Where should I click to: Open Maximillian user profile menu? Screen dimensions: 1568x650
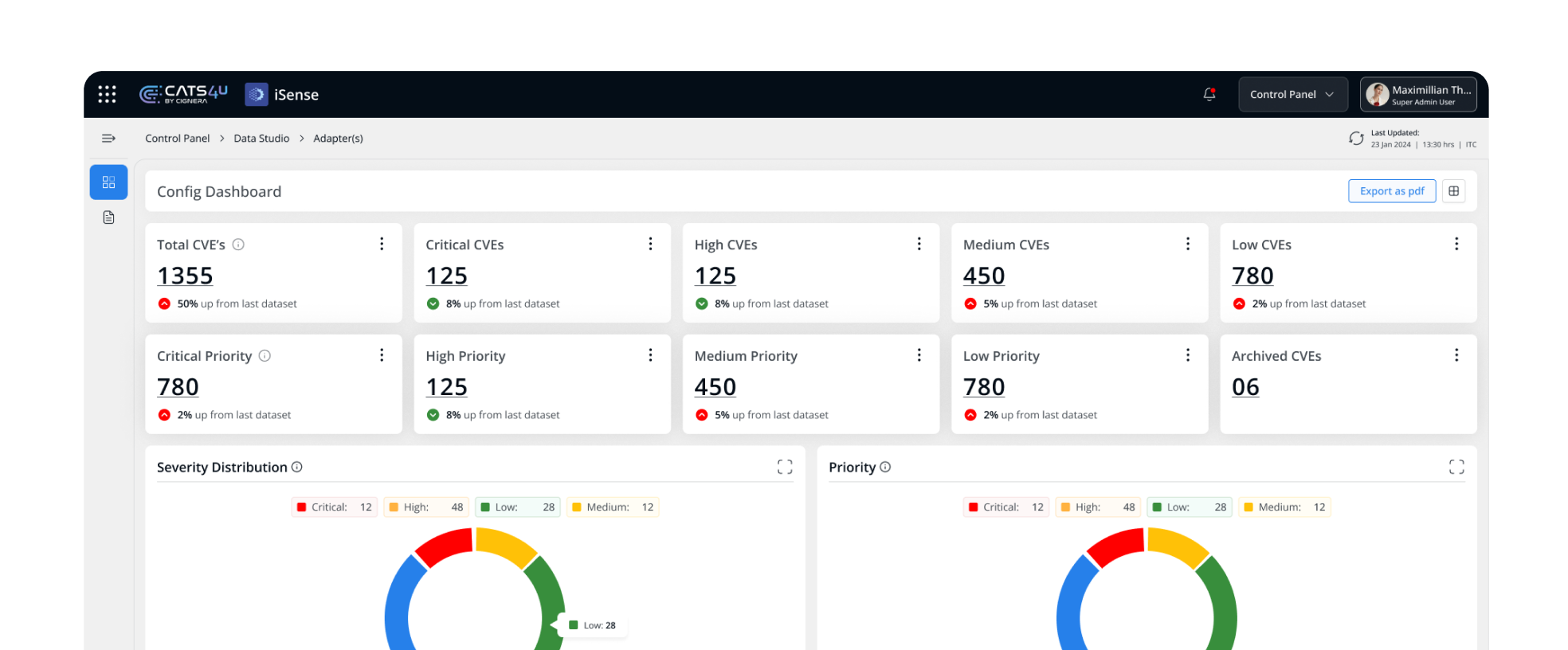1418,94
